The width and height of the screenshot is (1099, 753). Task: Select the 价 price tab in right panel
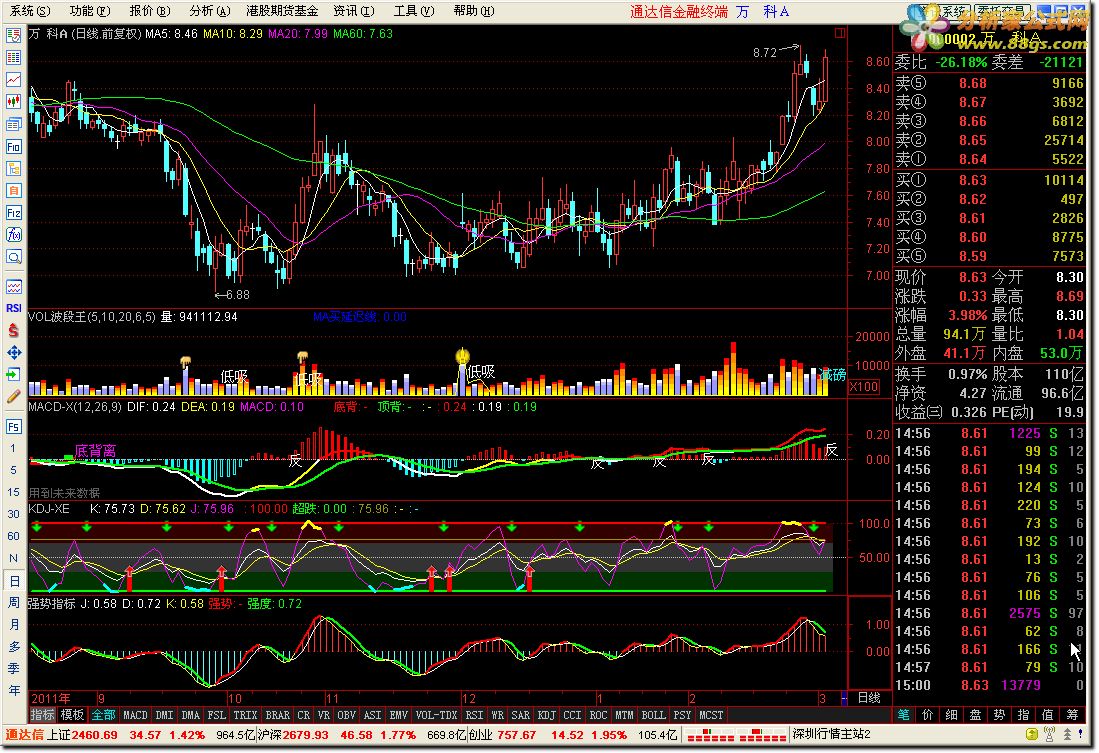coord(928,714)
